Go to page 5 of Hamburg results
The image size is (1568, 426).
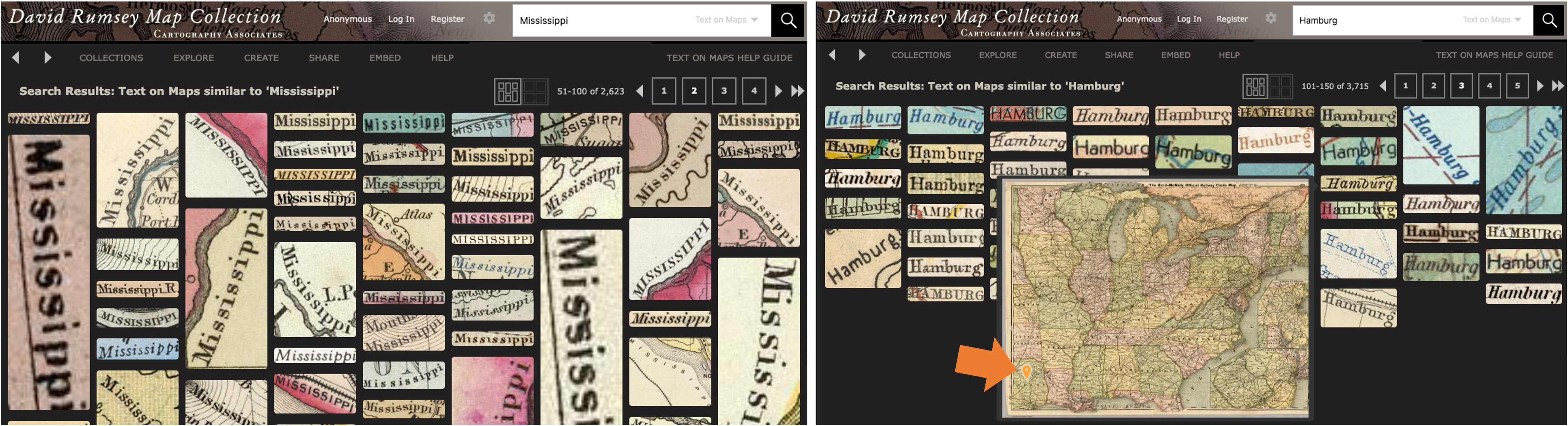click(x=1517, y=86)
